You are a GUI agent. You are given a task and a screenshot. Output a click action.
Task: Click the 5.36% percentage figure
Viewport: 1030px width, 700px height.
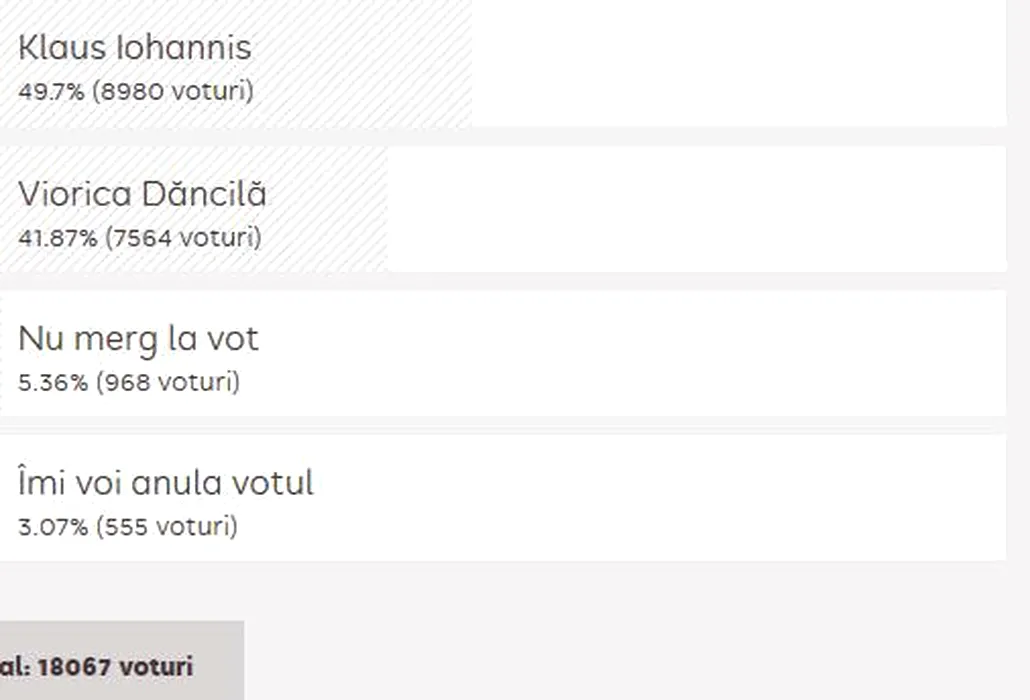53,382
